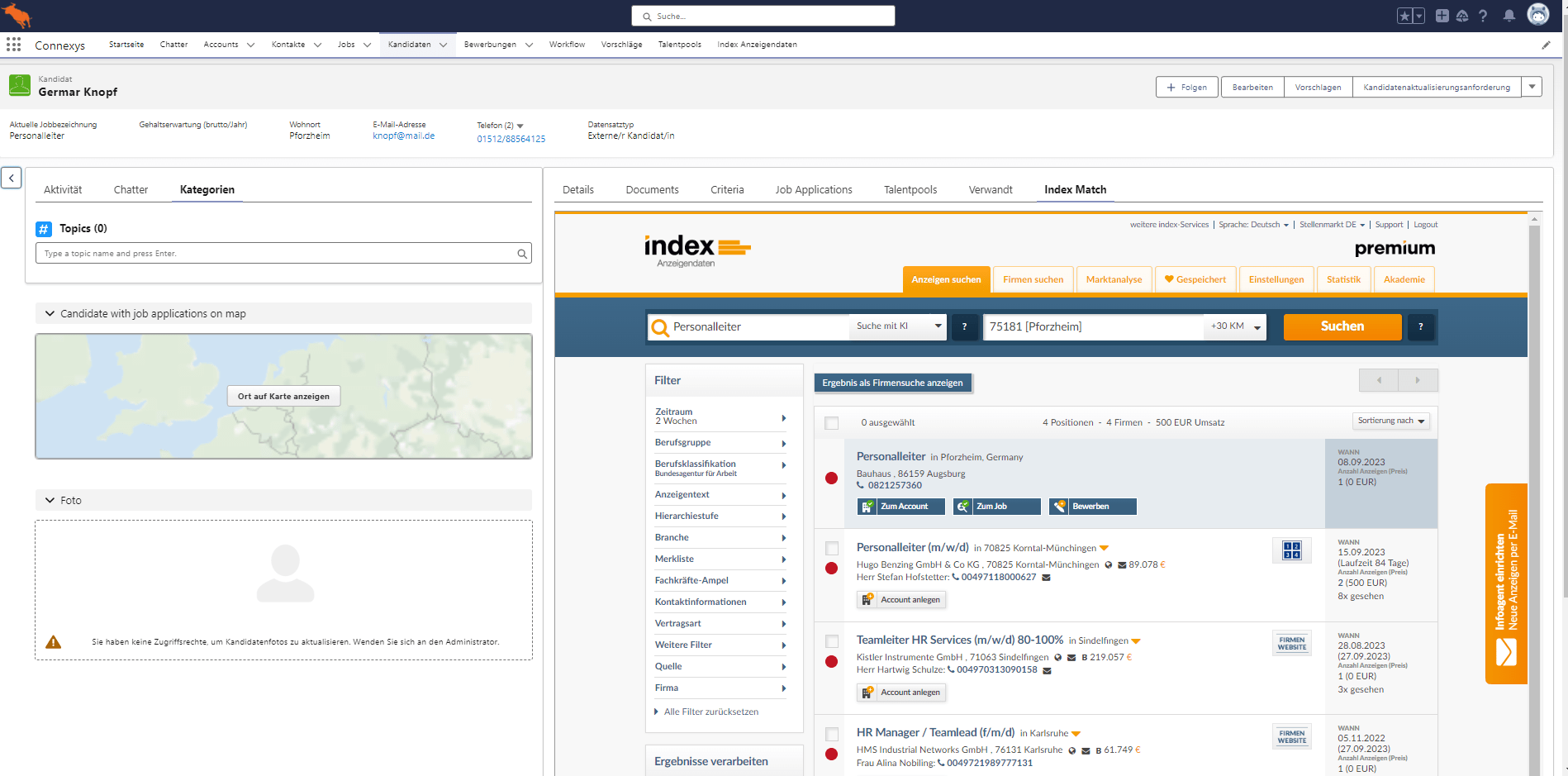Select the Hugo Benzing Personalleiter checkbox
Viewport: 1568px width, 776px height.
pos(832,548)
